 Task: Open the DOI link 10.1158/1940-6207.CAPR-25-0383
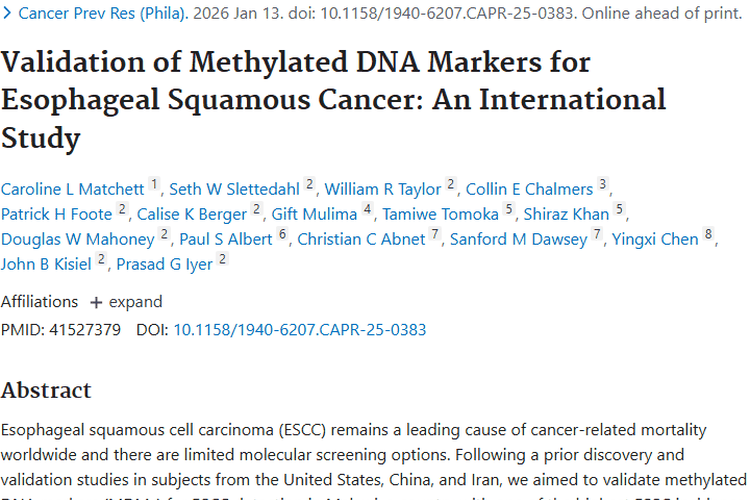(x=299, y=329)
